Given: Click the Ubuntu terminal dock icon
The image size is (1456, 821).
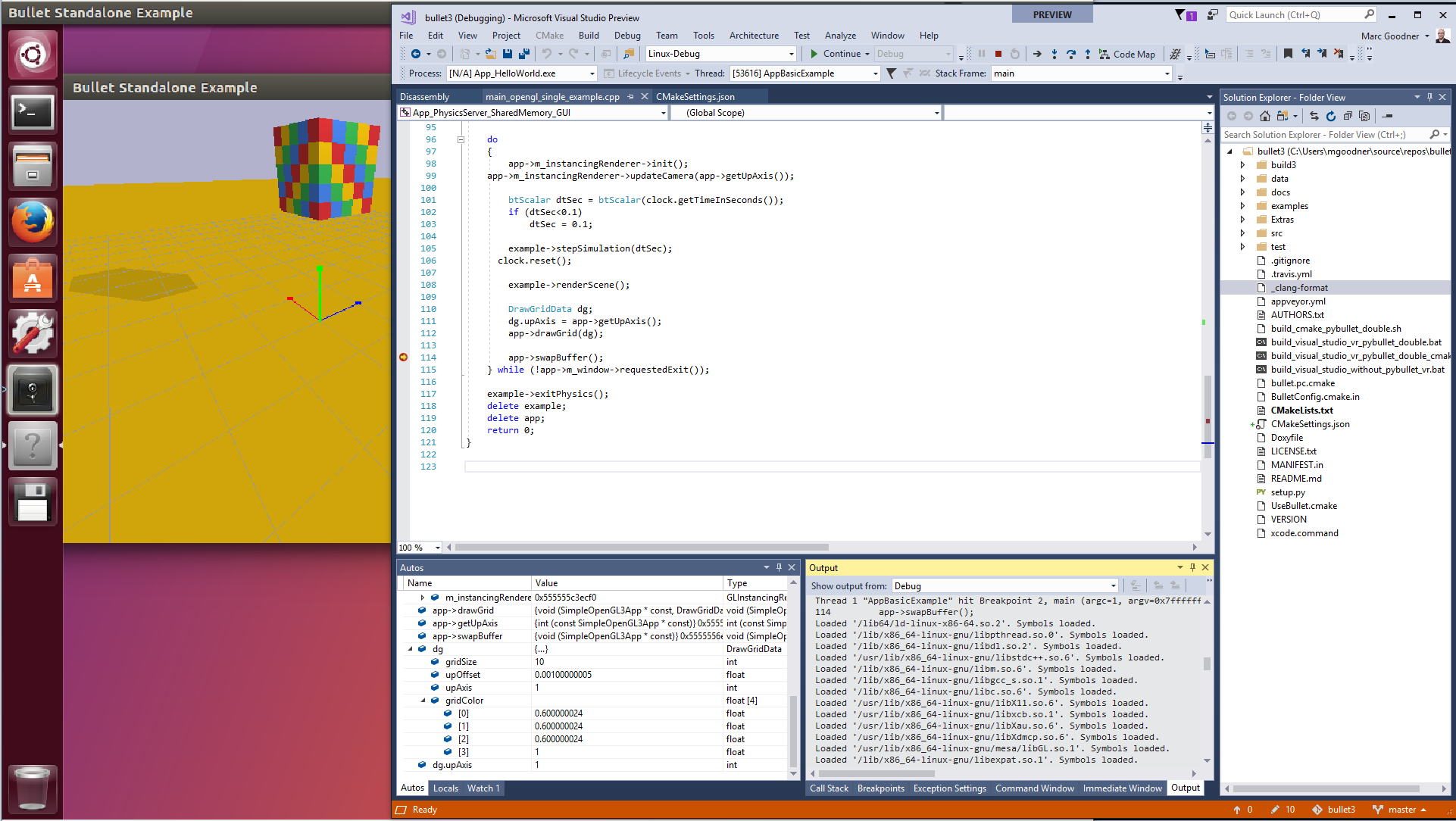Looking at the screenshot, I should click(x=28, y=109).
